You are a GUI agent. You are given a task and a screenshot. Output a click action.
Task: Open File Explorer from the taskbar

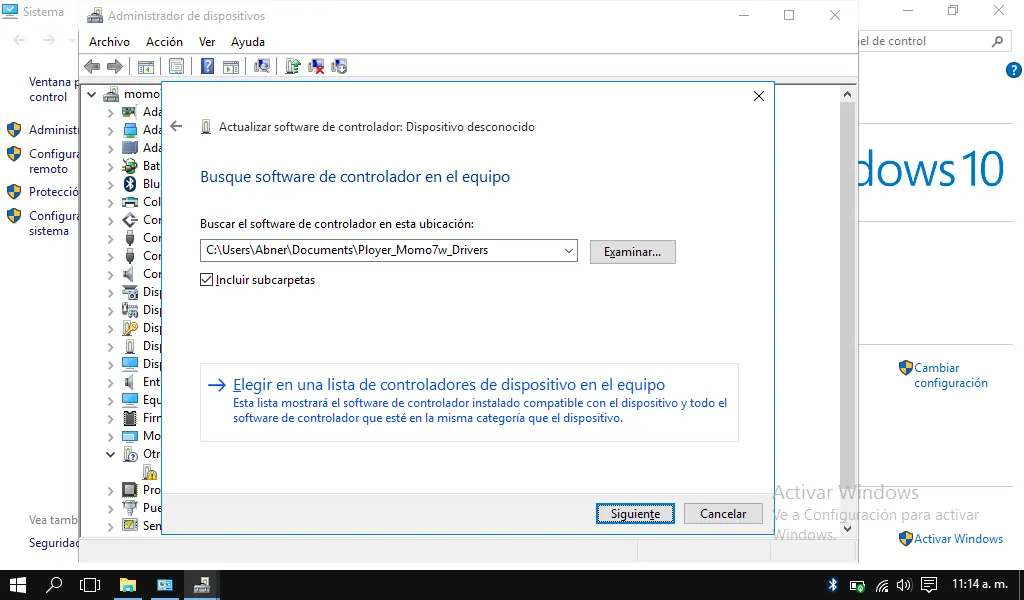(128, 585)
